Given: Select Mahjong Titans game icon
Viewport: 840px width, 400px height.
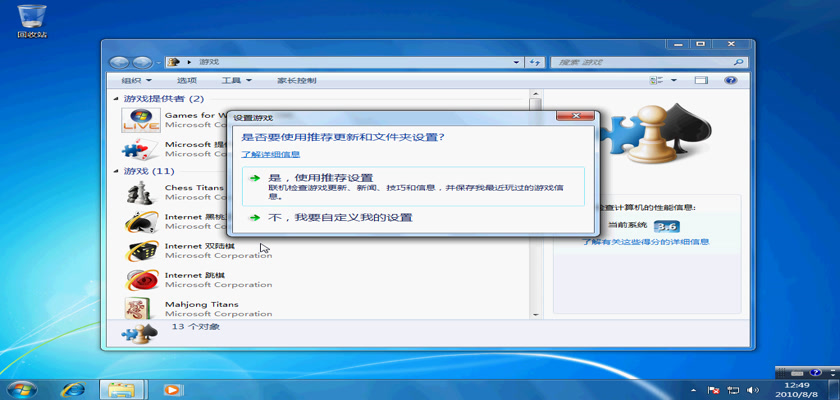Looking at the screenshot, I should (139, 308).
